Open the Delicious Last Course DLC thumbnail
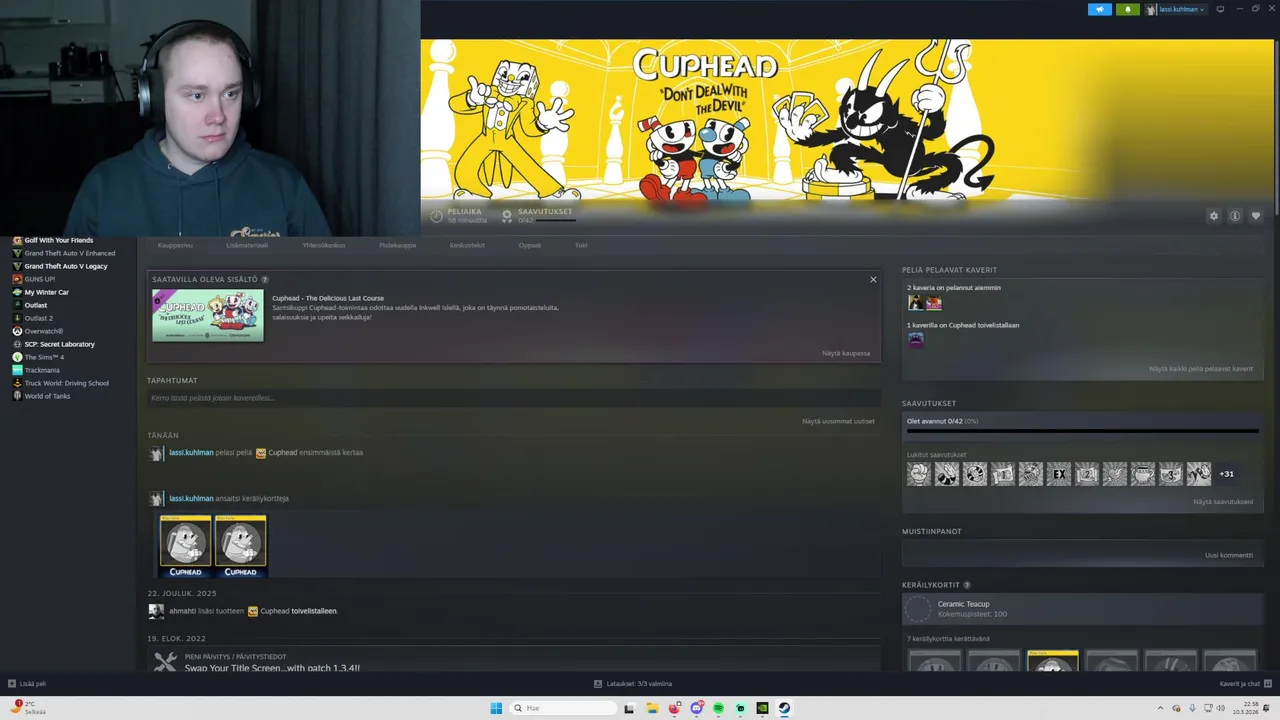Screen dimensions: 1280x720 click(x=208, y=316)
